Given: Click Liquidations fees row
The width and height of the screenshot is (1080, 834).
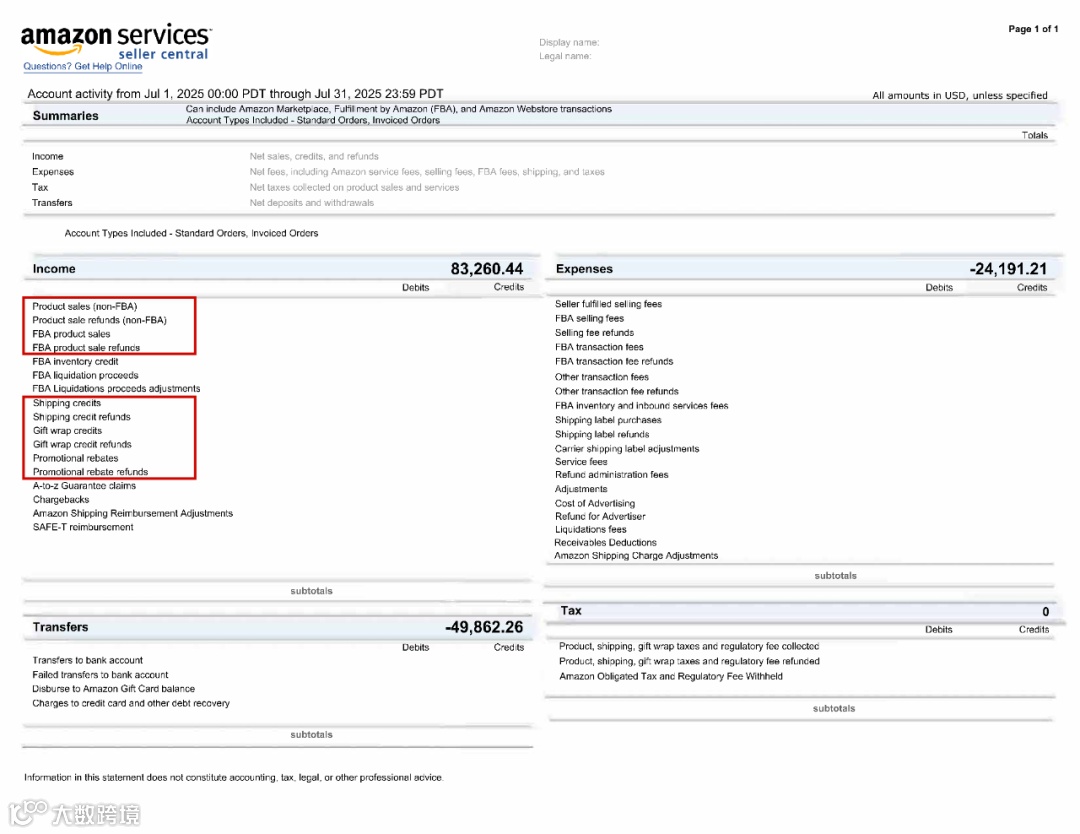Looking at the screenshot, I should (590, 530).
